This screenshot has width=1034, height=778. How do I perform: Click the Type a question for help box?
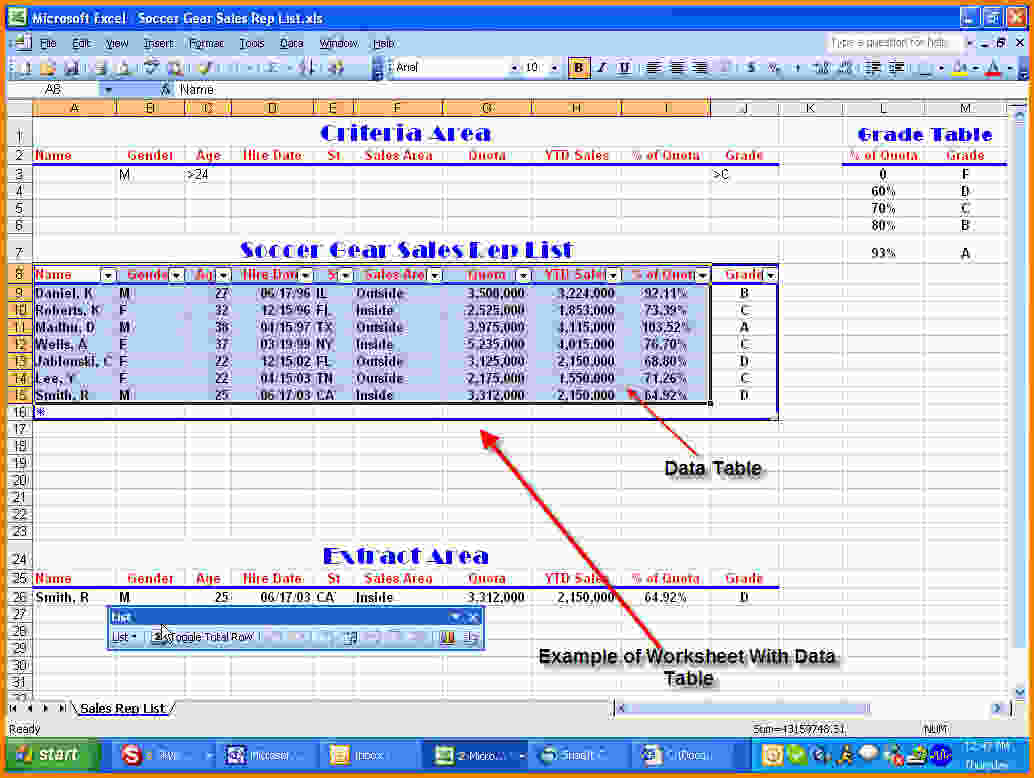click(893, 43)
